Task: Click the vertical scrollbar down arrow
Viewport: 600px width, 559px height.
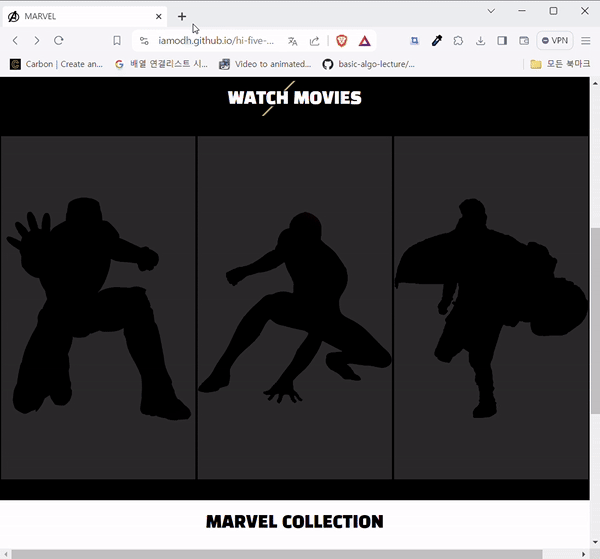Action: (x=595, y=543)
